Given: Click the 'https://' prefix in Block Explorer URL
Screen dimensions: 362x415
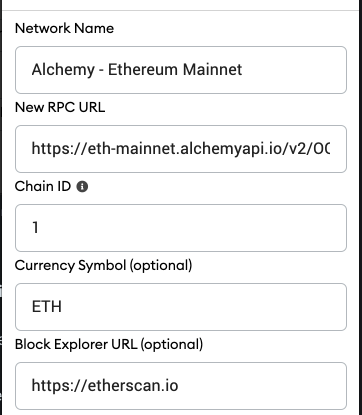Looking at the screenshot, I should (59, 386).
